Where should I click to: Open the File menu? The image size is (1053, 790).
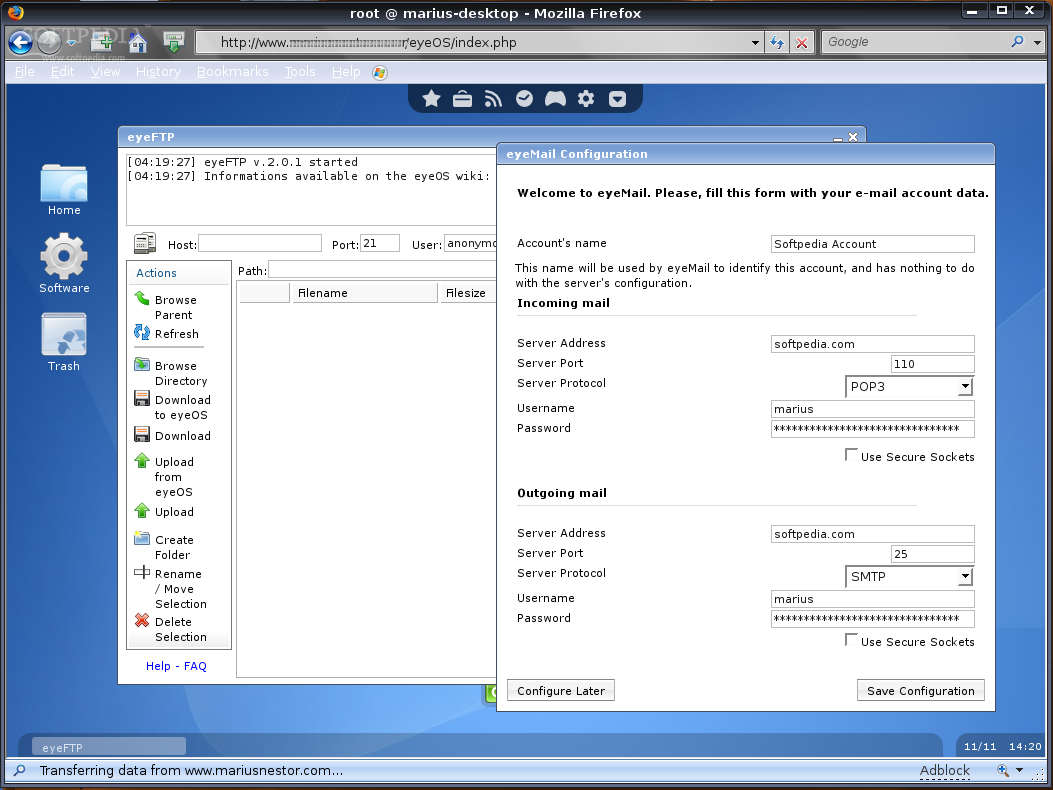[24, 71]
